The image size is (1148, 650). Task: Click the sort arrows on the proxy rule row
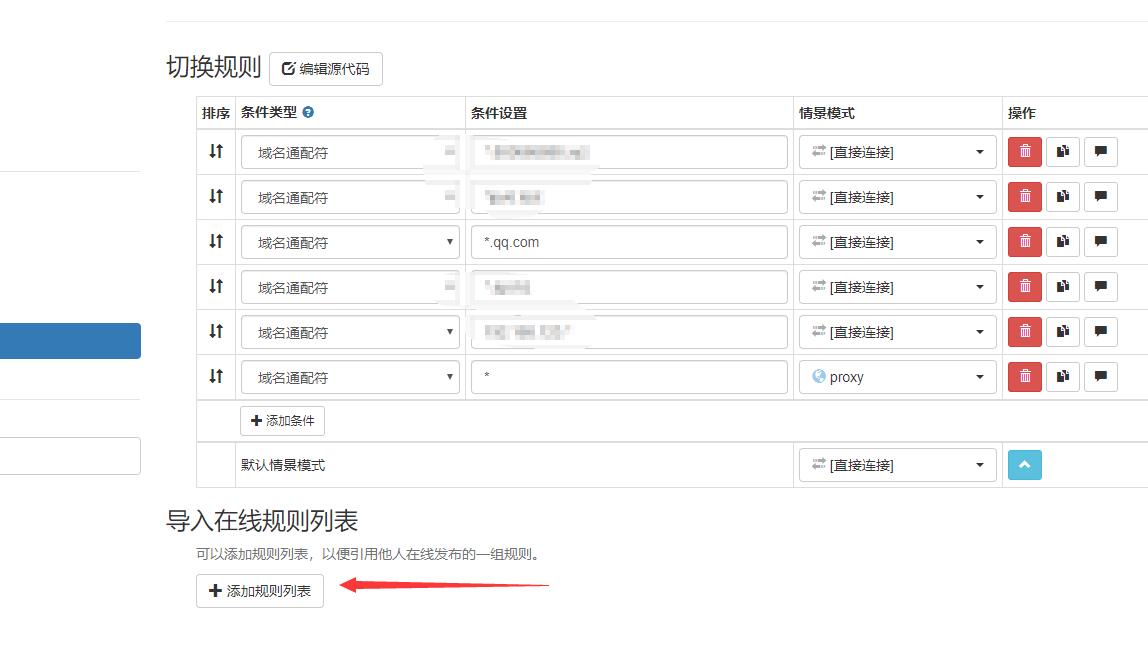(x=216, y=376)
